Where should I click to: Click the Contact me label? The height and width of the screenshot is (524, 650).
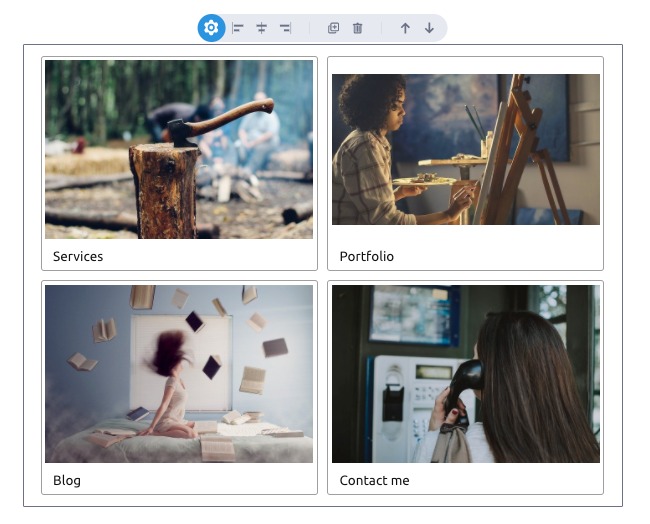[x=374, y=480]
